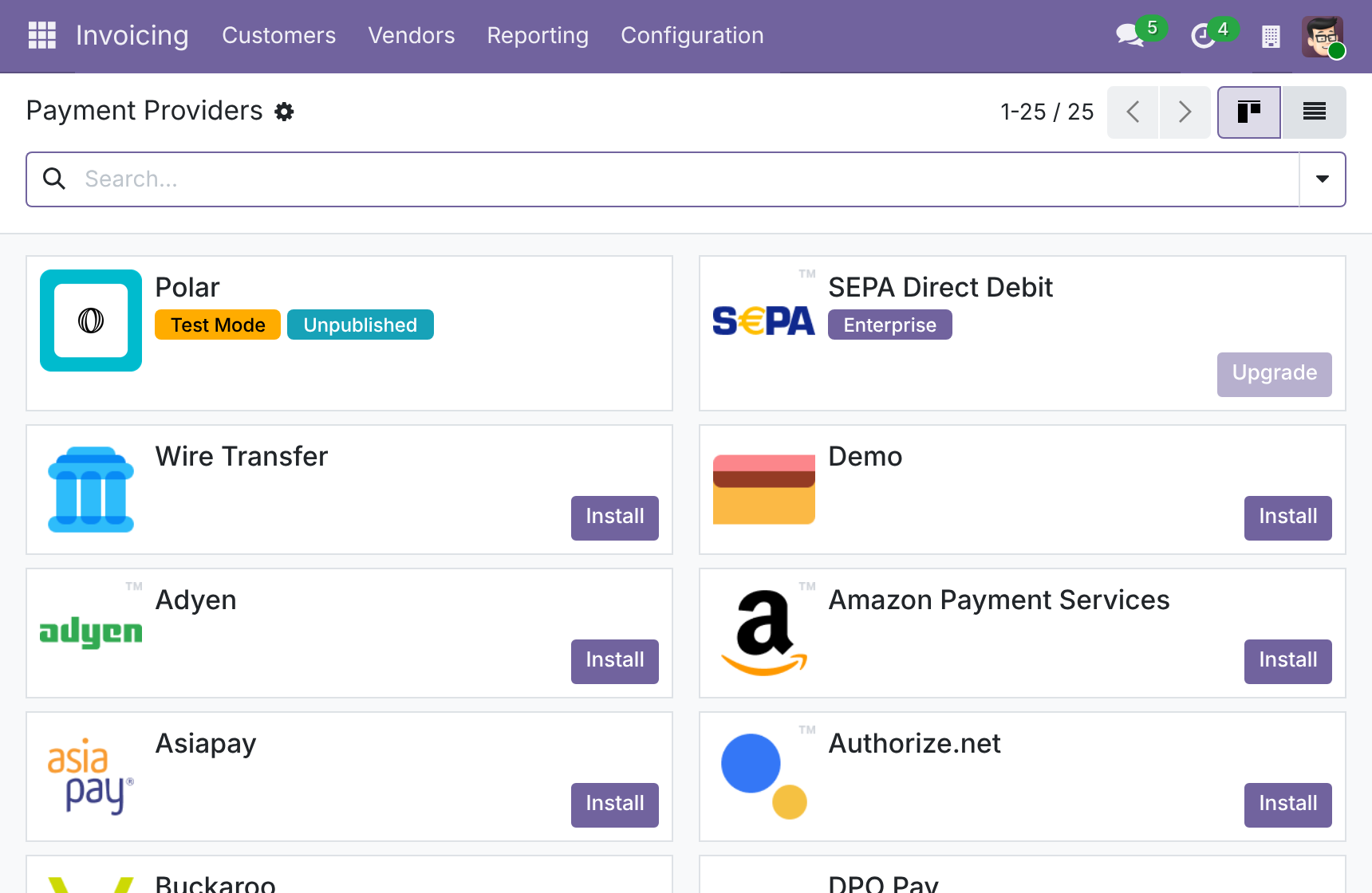Install the Adyen provider
Image resolution: width=1372 pixels, height=893 pixels.
615,662
